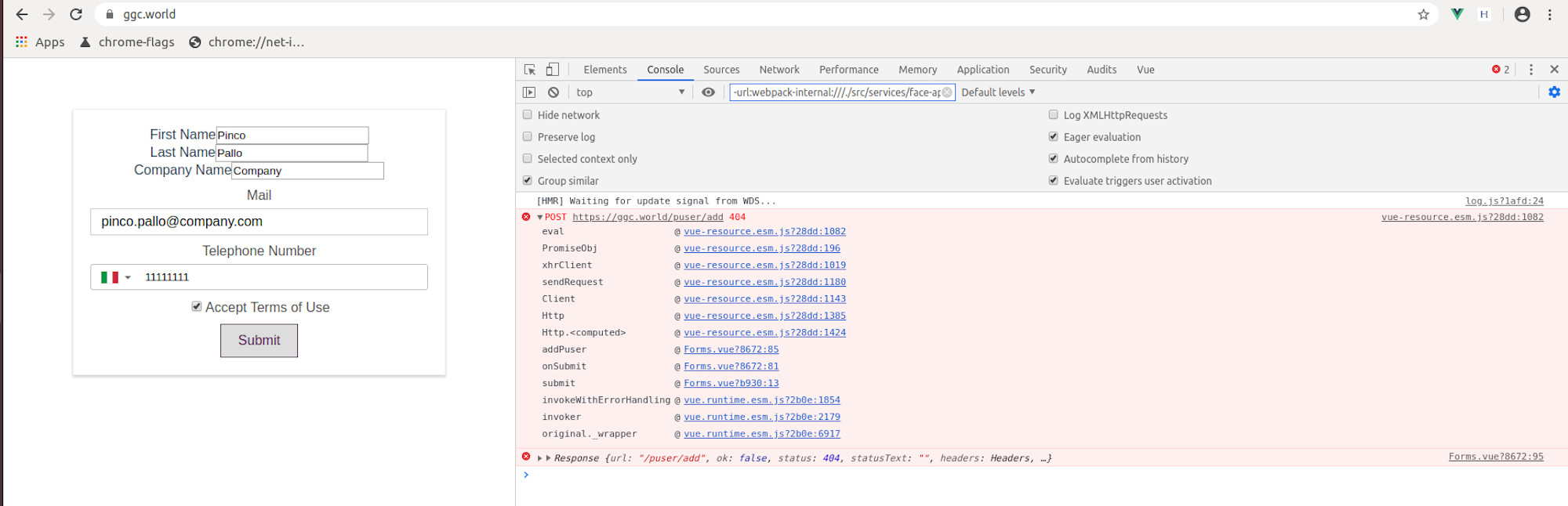Open the country flag dropdown
The width and height of the screenshot is (1568, 506).
pyautogui.click(x=115, y=277)
